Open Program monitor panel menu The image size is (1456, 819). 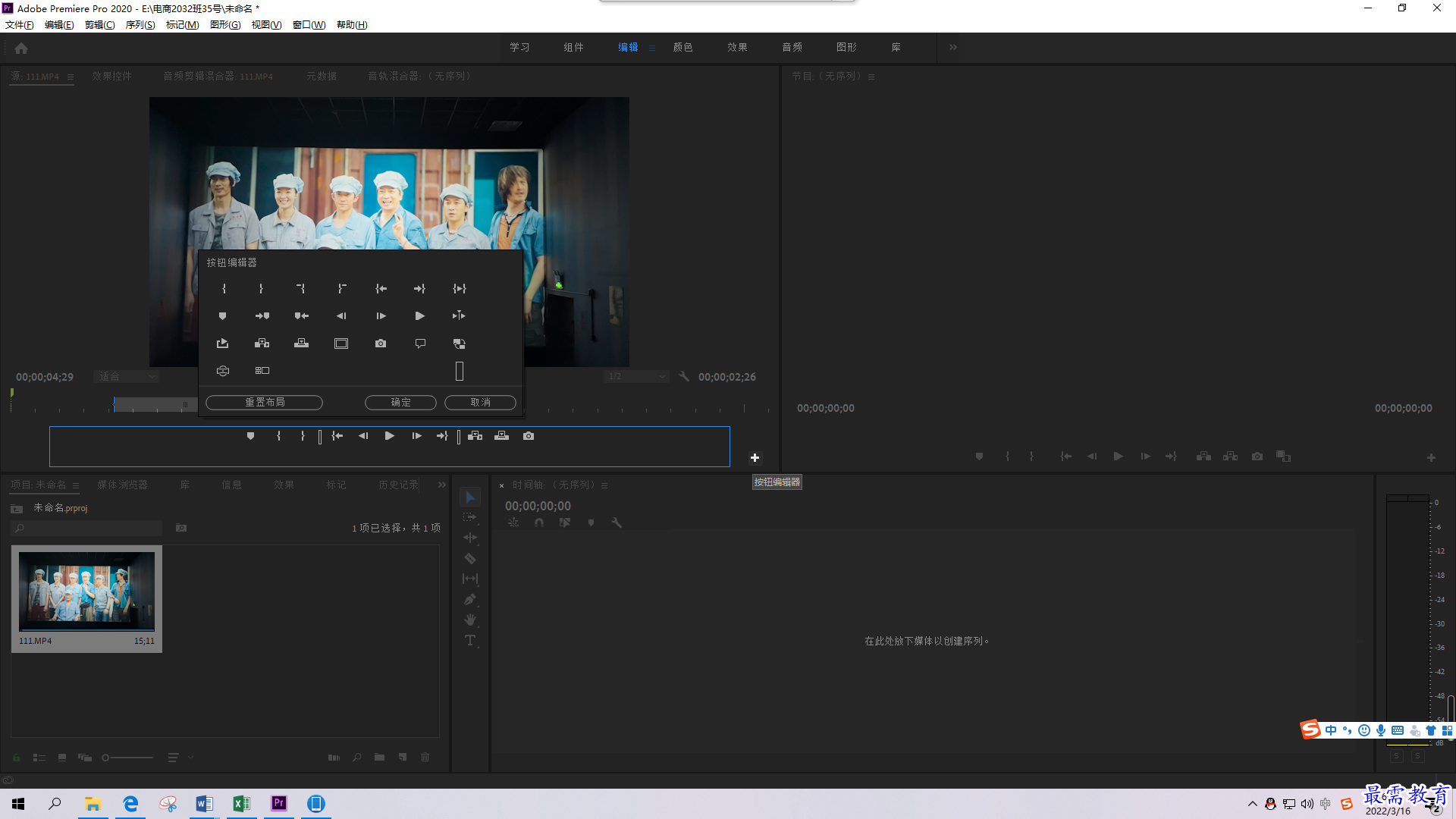tap(871, 77)
